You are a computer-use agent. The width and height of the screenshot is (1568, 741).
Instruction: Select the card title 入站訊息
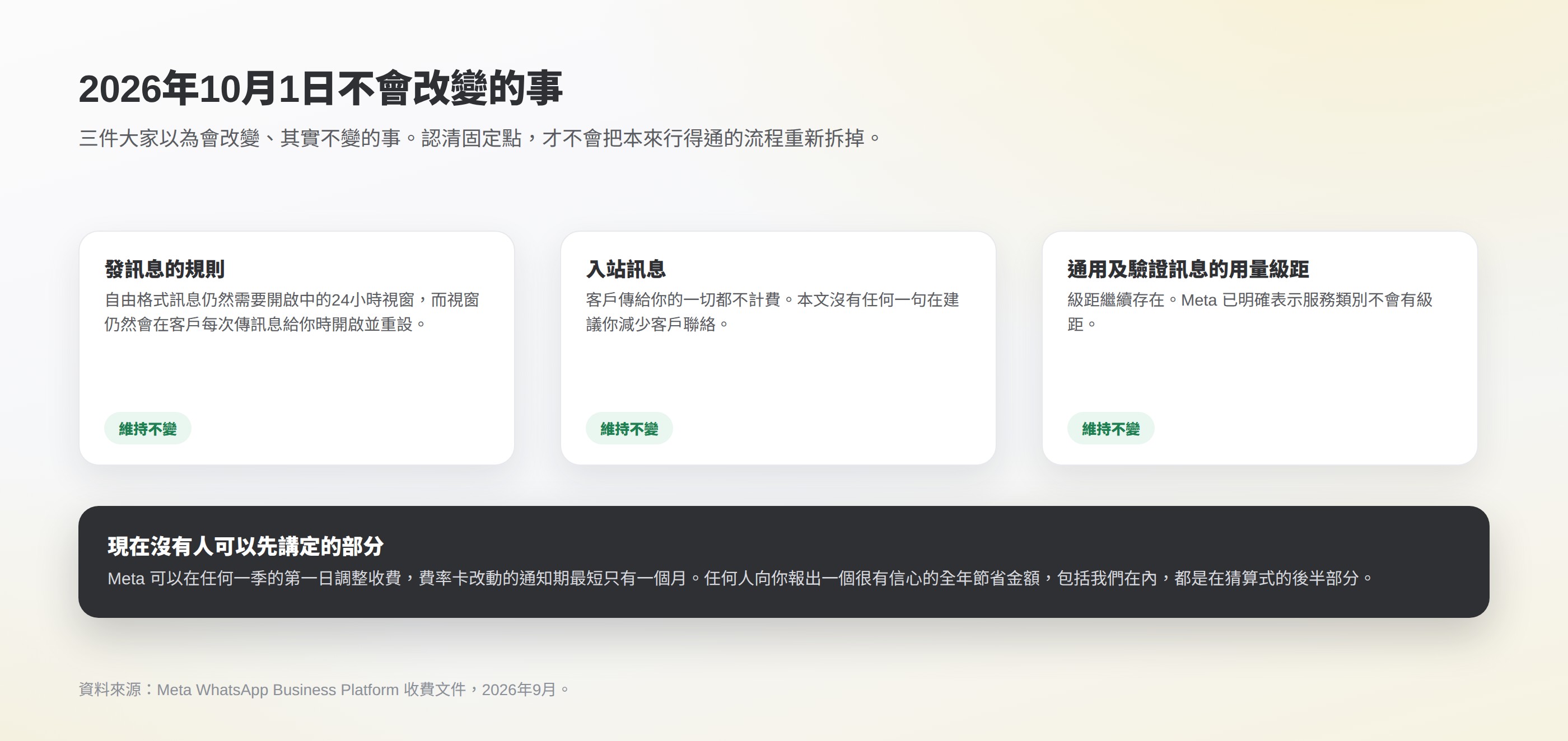(626, 269)
